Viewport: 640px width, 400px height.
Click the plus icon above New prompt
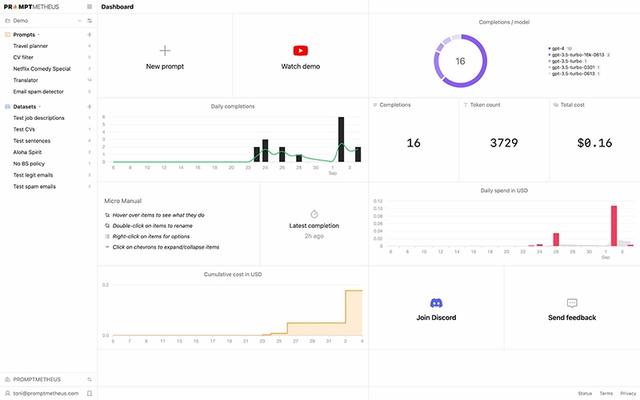165,50
